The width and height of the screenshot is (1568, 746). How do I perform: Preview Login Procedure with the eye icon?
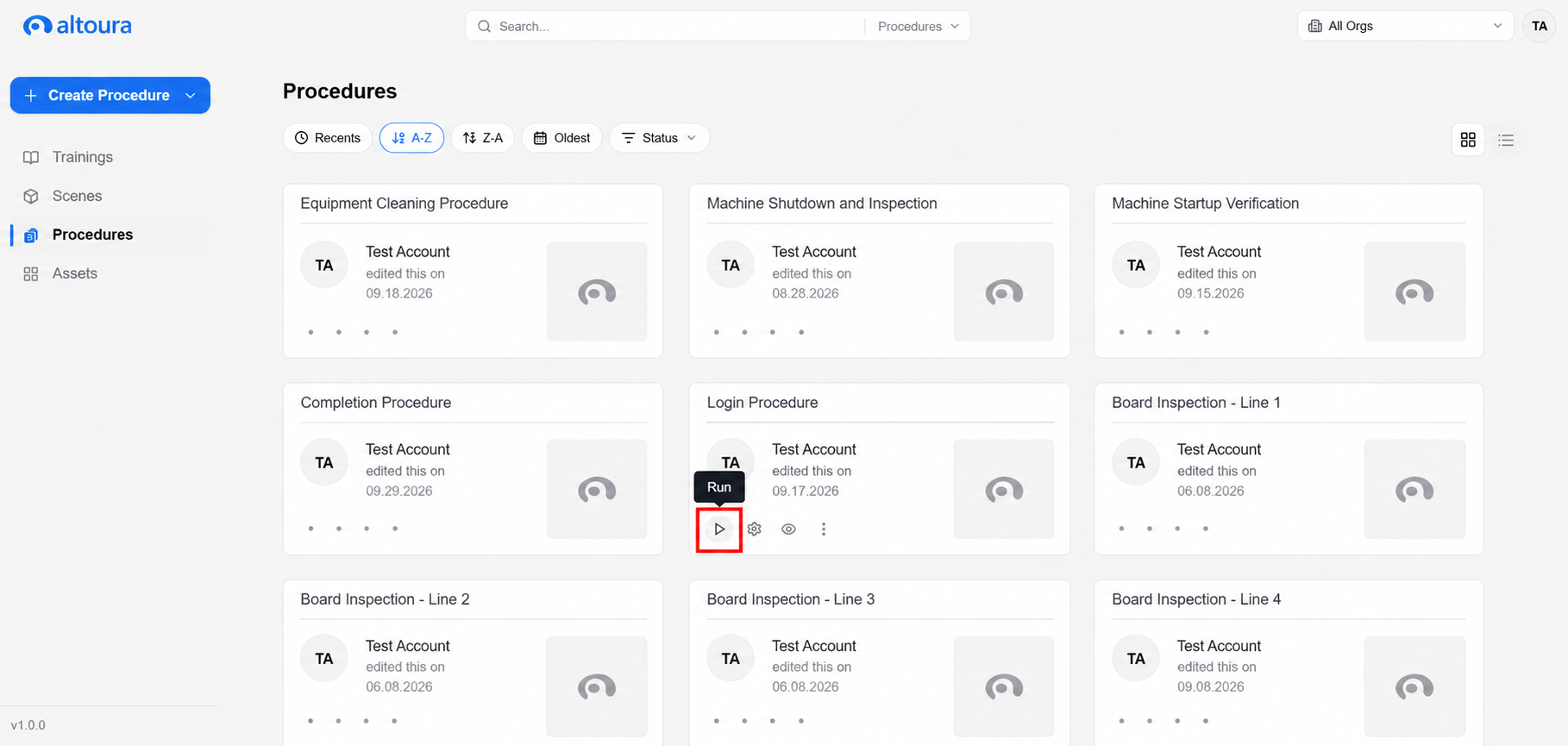pos(788,529)
